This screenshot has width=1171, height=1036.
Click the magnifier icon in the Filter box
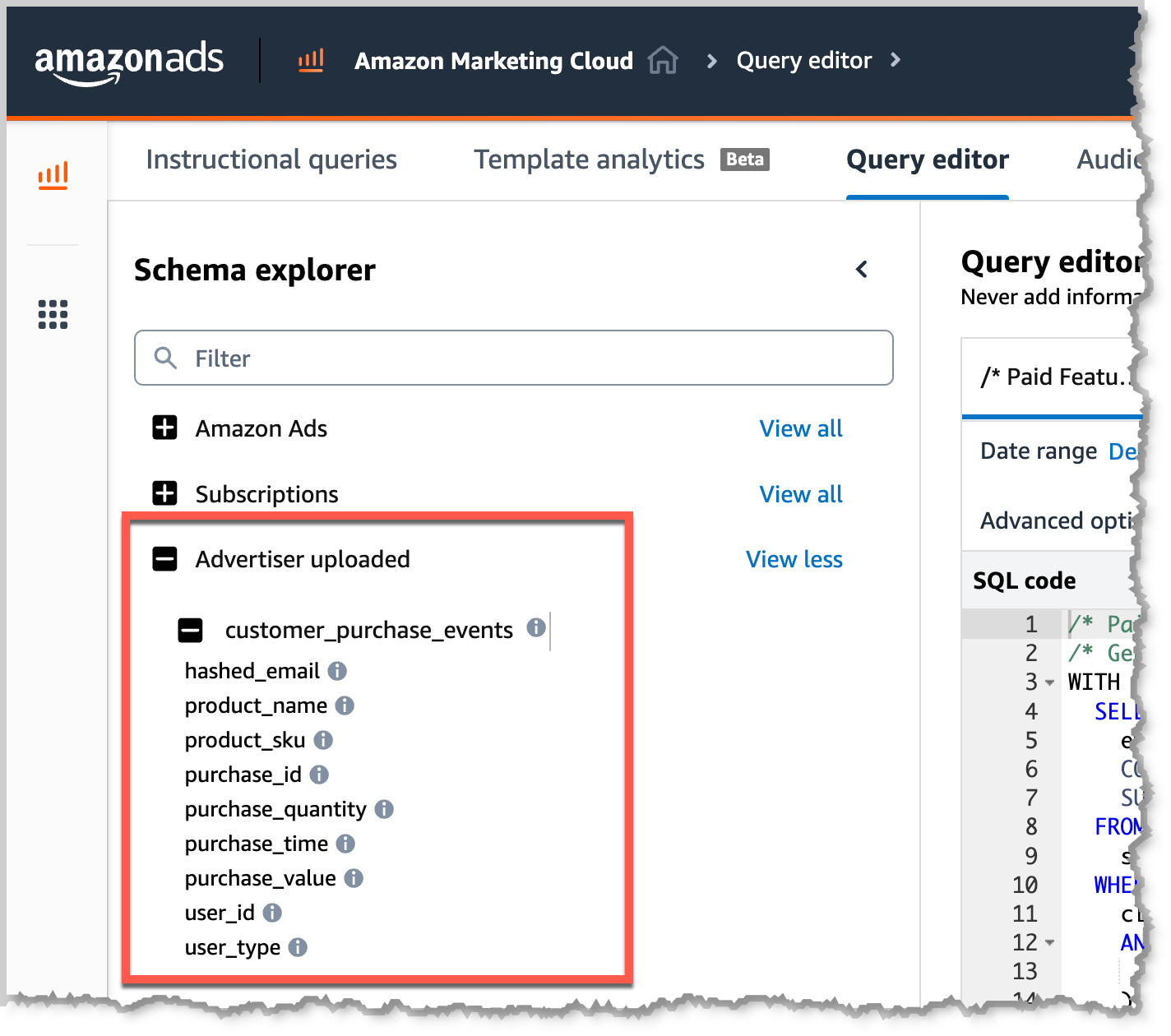[164, 358]
